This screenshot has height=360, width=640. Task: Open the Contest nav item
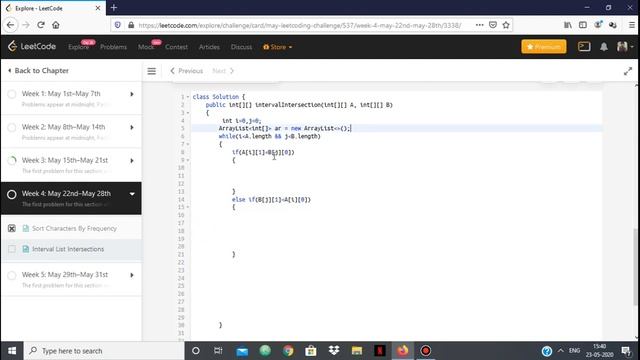coord(176,47)
